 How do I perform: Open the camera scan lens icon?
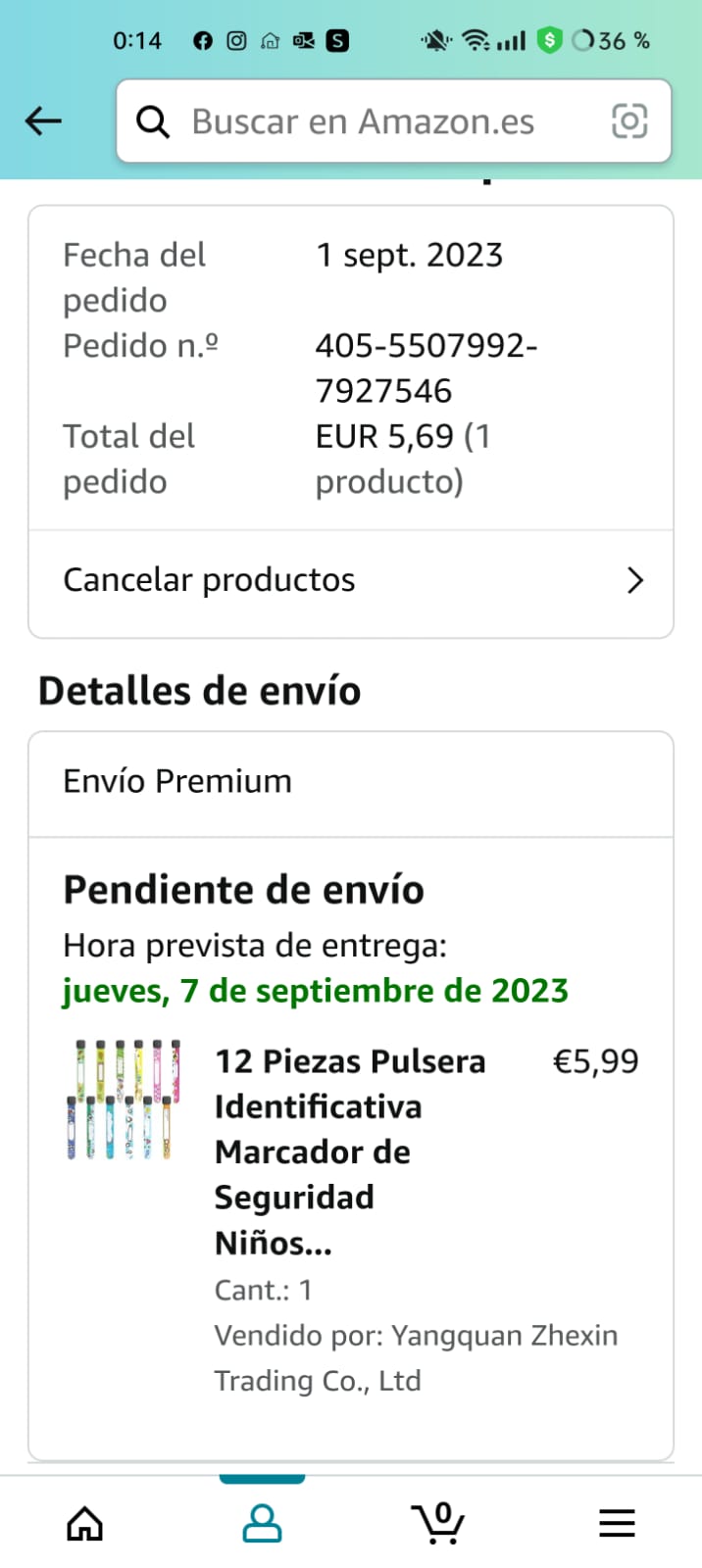[x=629, y=122]
